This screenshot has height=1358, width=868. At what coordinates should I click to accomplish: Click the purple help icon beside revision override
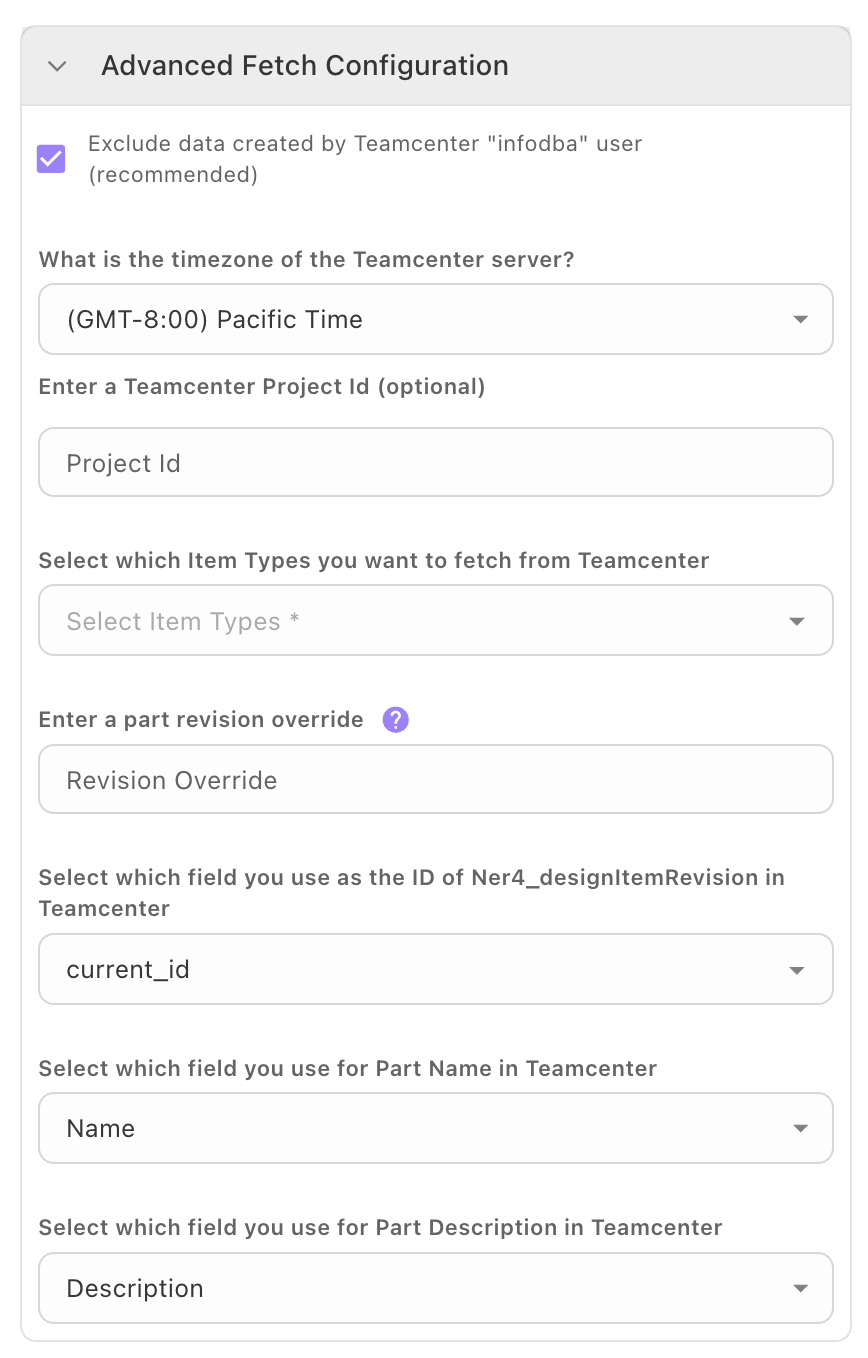click(396, 720)
